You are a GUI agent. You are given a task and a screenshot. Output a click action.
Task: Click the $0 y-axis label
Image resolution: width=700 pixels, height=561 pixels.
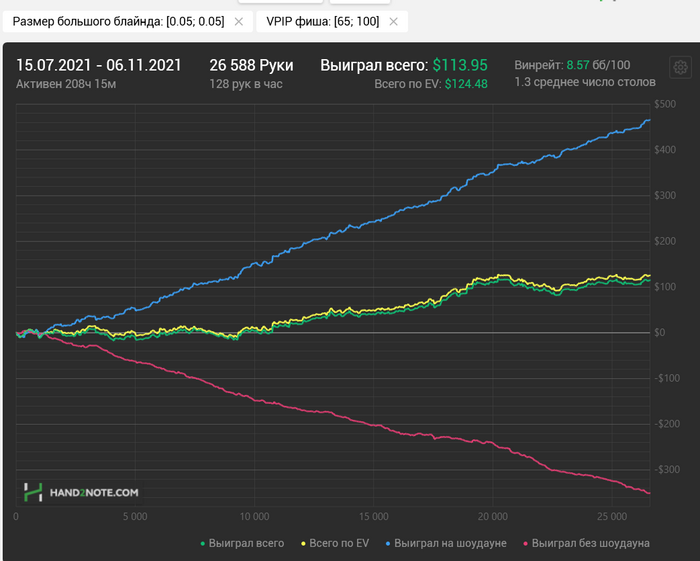click(660, 332)
